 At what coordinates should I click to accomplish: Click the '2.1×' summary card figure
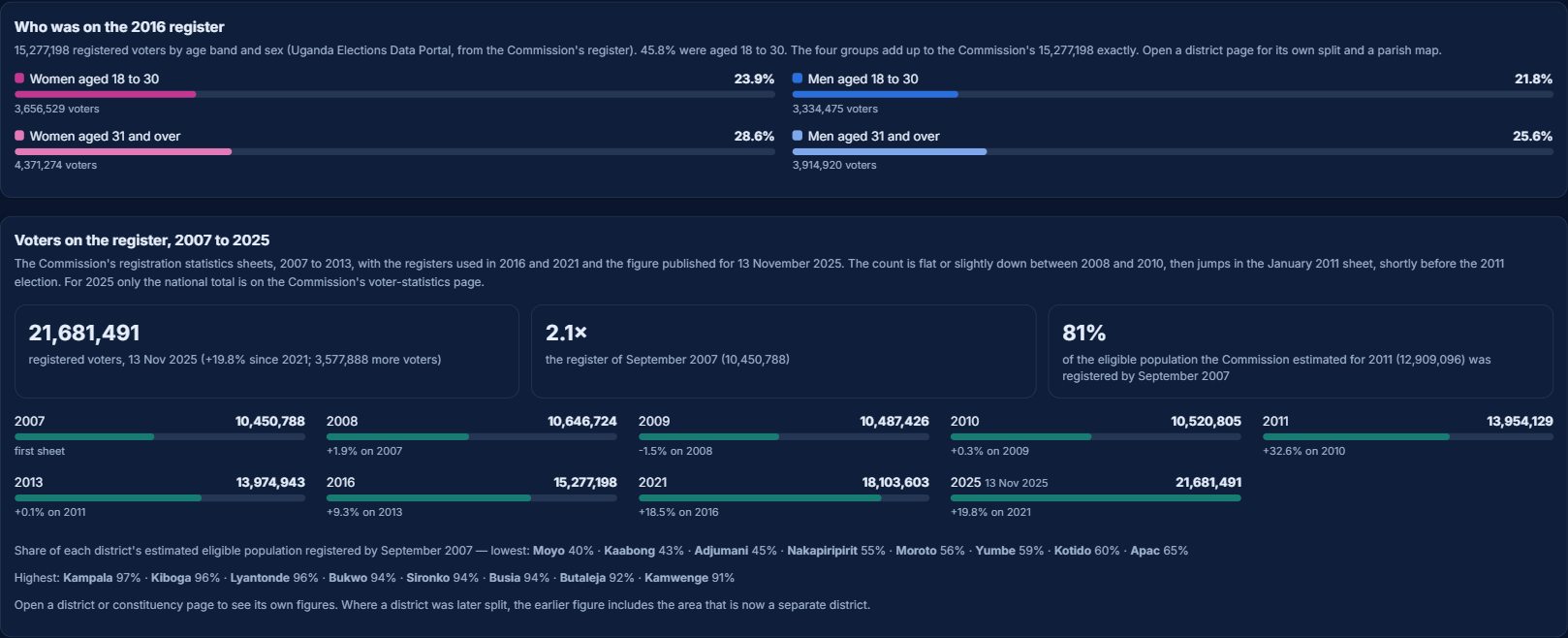pos(567,333)
